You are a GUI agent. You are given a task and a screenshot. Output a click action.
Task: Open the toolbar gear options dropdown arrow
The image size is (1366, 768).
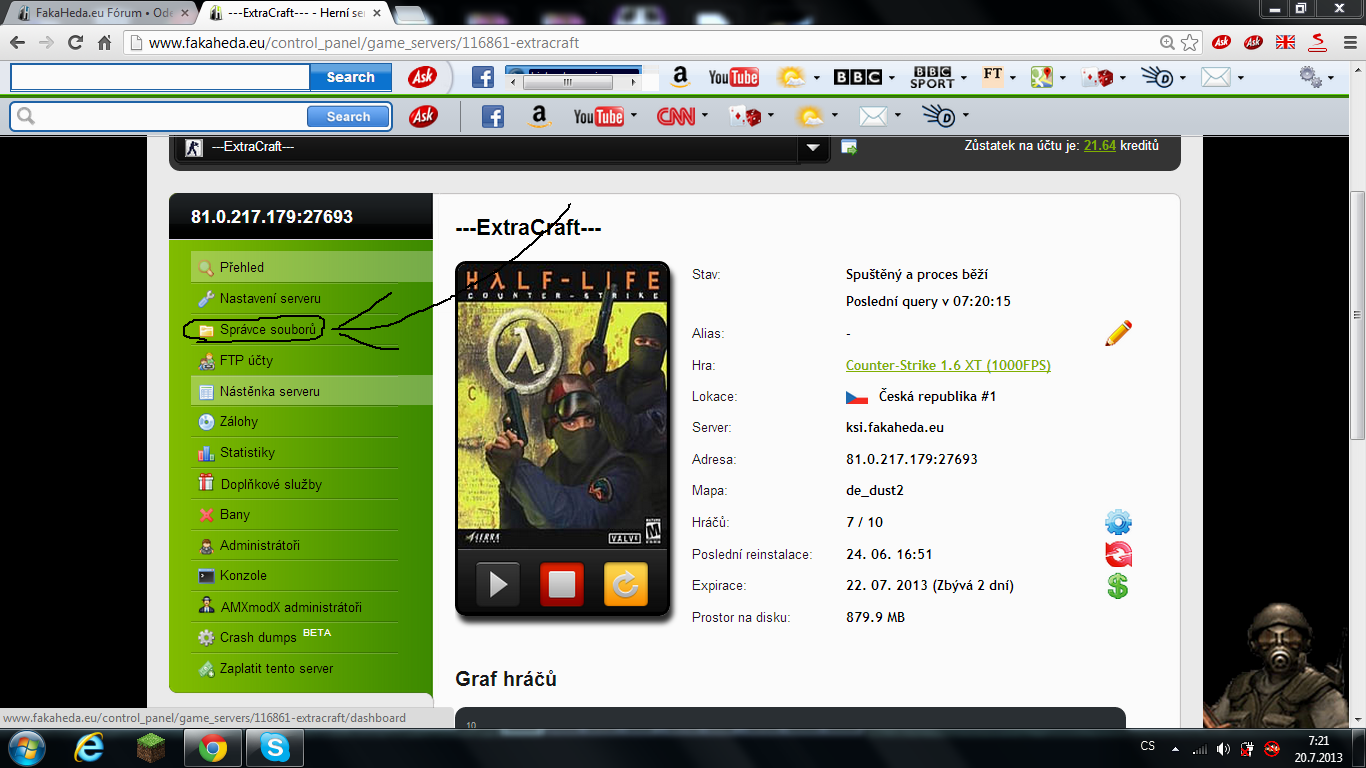pyautogui.click(x=1332, y=77)
